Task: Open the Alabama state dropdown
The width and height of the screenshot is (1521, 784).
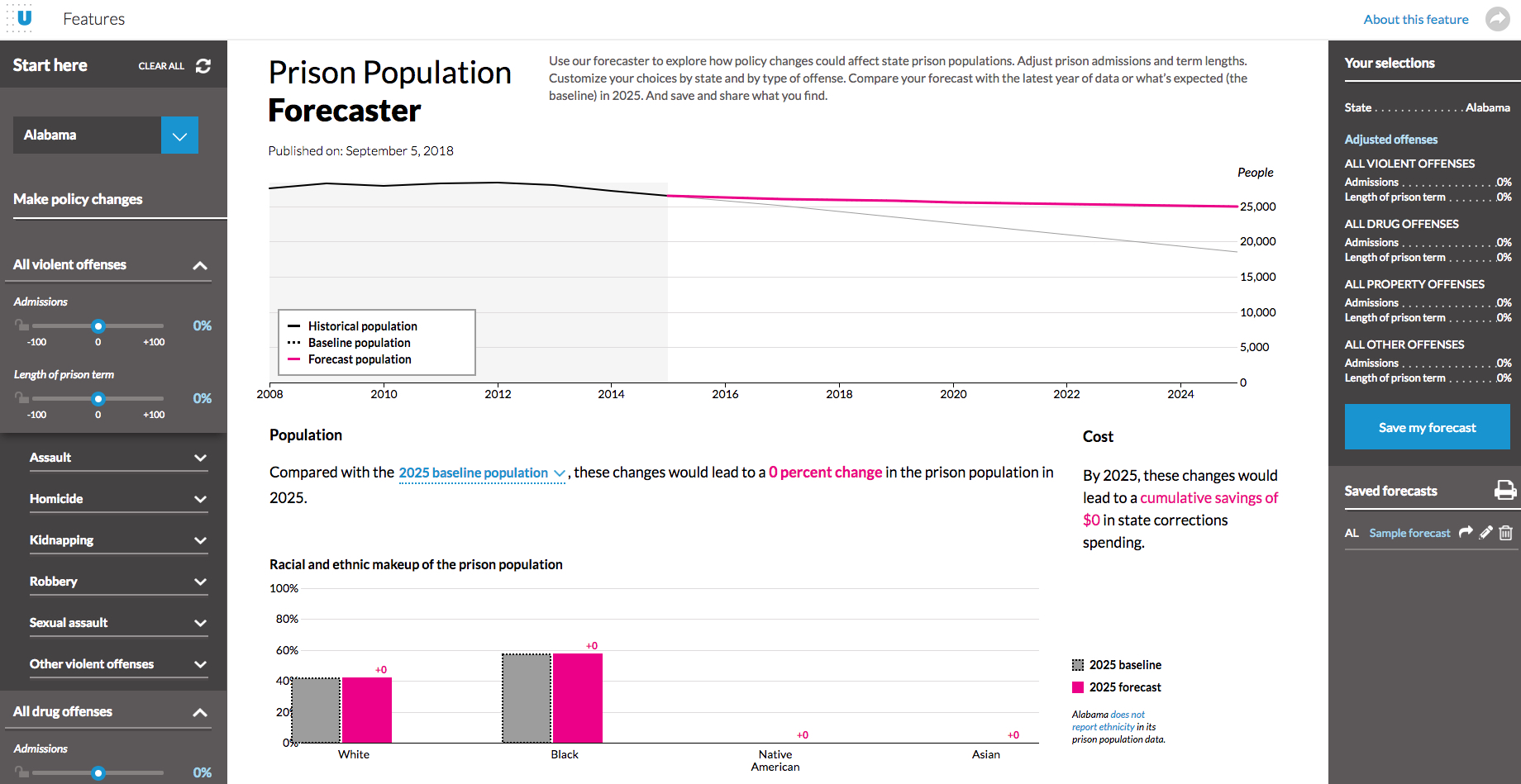Action: click(x=179, y=135)
